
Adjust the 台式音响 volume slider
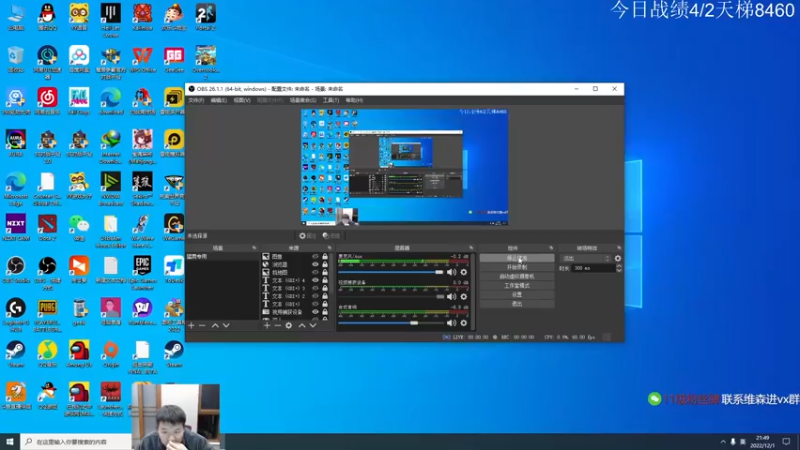(x=390, y=322)
